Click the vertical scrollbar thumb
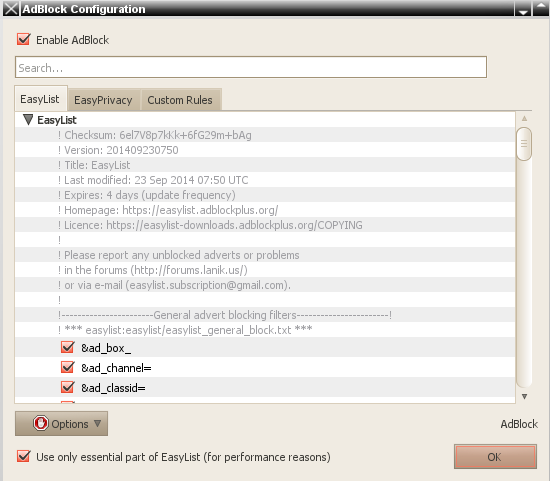The width and height of the screenshot is (550, 481). point(524,144)
